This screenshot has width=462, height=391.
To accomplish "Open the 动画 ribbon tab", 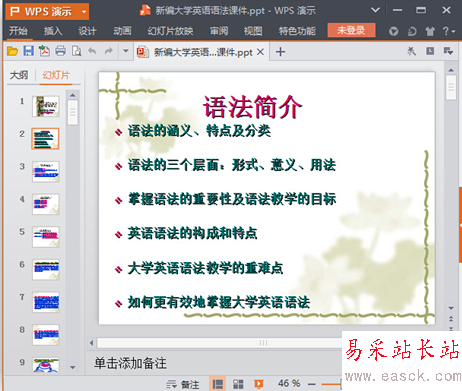I will pos(122,31).
